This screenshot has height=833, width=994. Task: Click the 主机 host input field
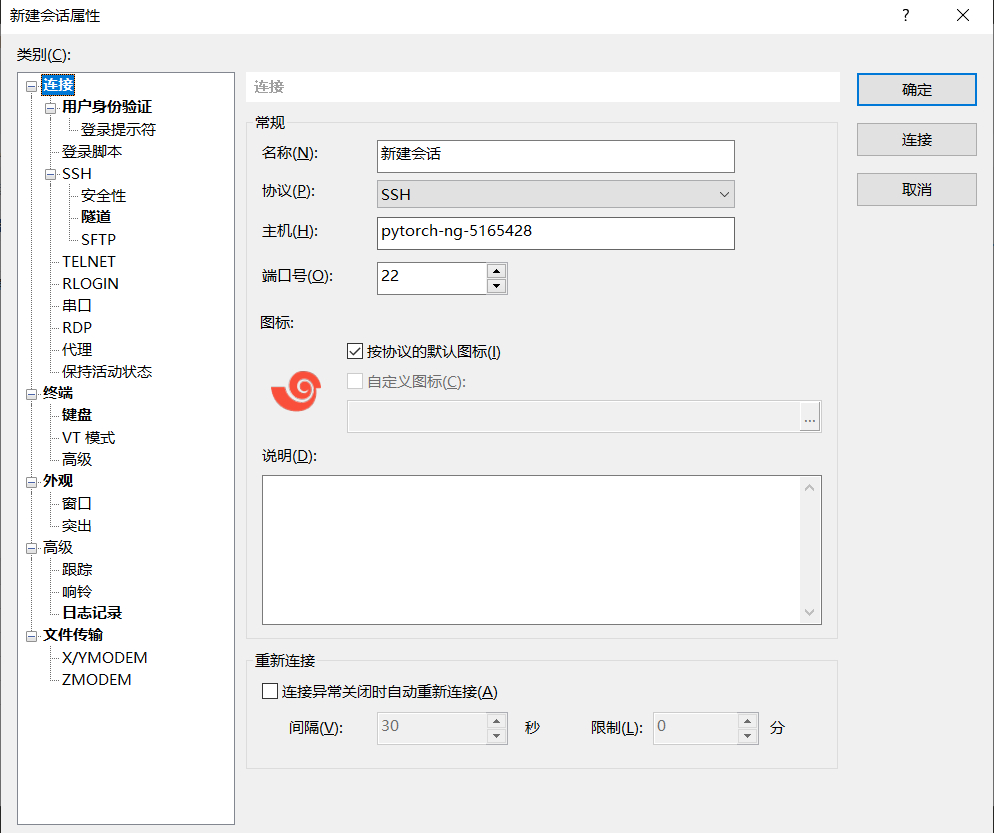(555, 233)
